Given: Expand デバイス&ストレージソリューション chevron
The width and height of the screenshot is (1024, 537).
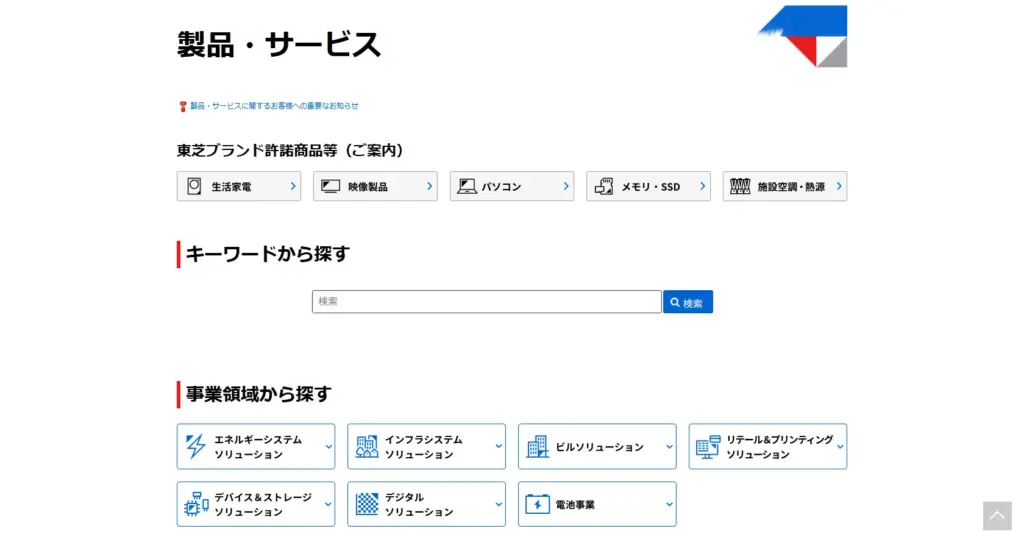Looking at the screenshot, I should point(328,504).
